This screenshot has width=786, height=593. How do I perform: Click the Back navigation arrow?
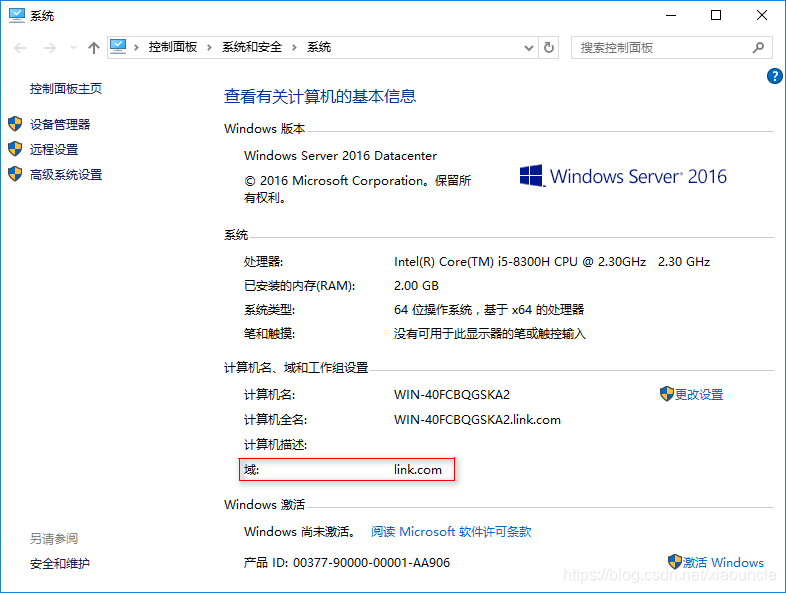[20, 48]
